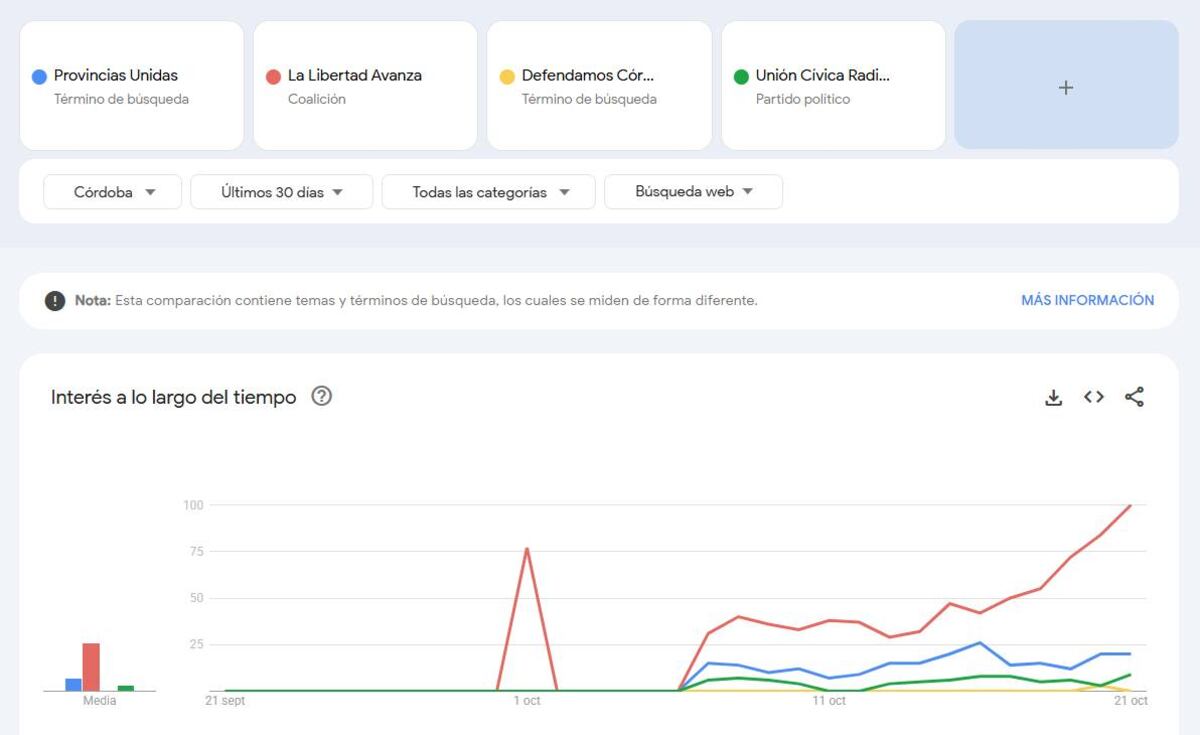Click the red line endpoint at 100
The image size is (1200, 735).
point(1130,506)
